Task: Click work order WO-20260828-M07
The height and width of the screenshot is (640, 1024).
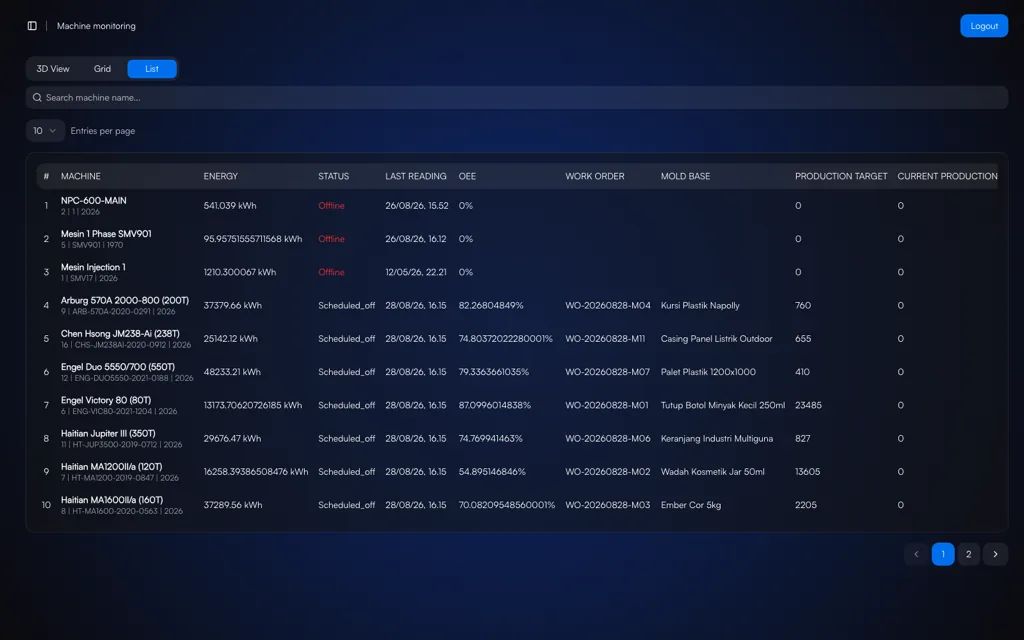Action: (x=607, y=372)
